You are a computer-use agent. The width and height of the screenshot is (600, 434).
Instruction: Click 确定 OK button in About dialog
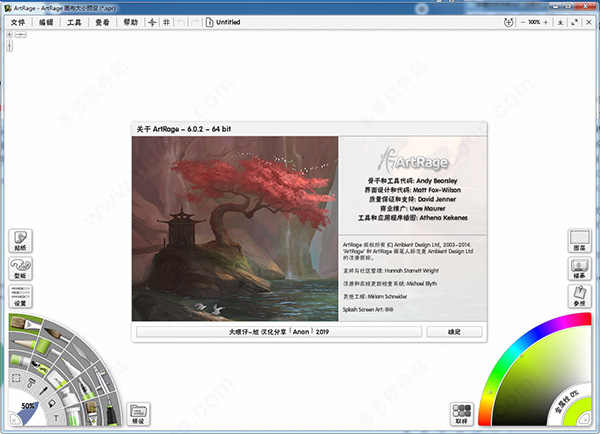pos(454,332)
